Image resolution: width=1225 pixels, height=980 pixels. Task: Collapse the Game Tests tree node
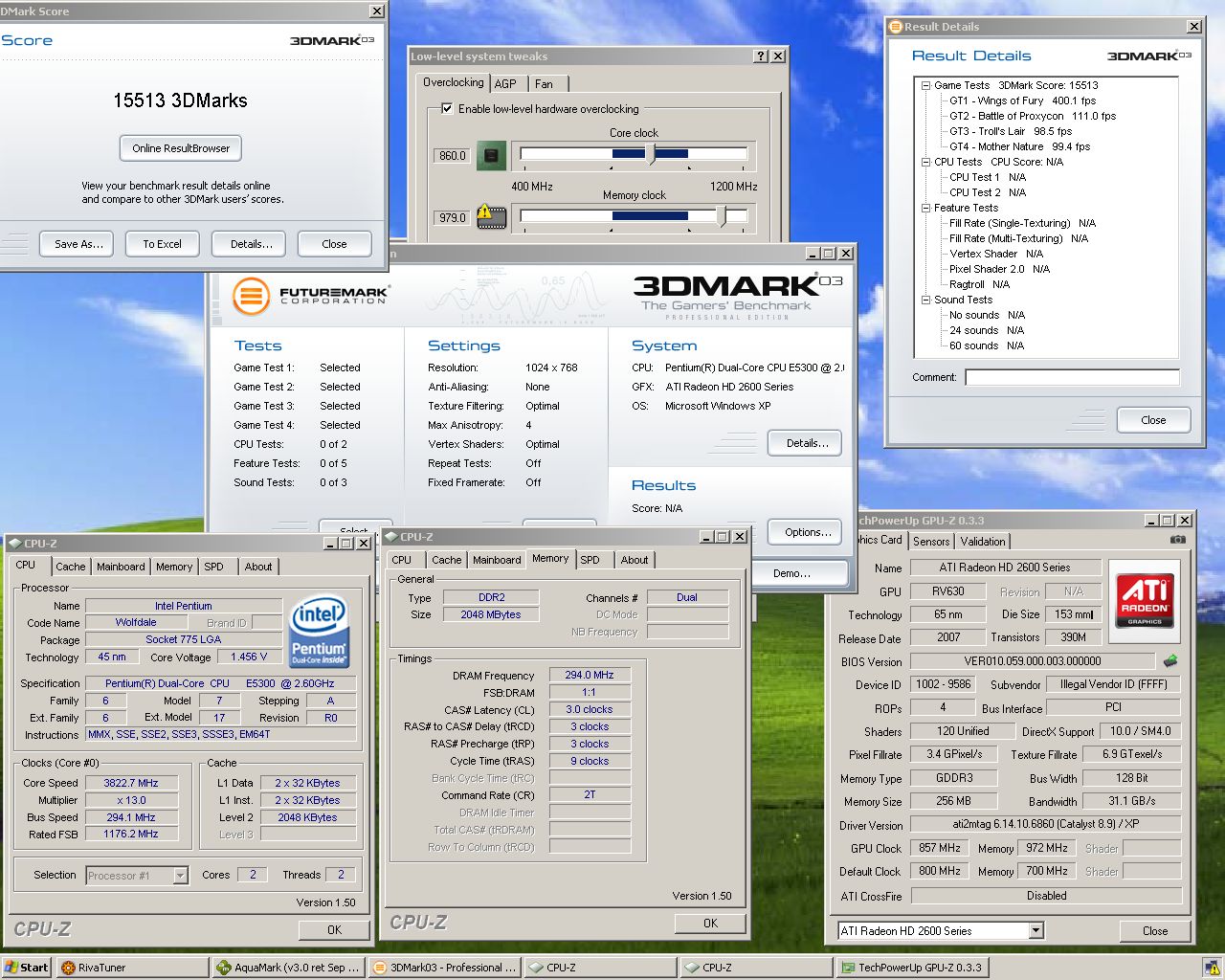point(925,85)
